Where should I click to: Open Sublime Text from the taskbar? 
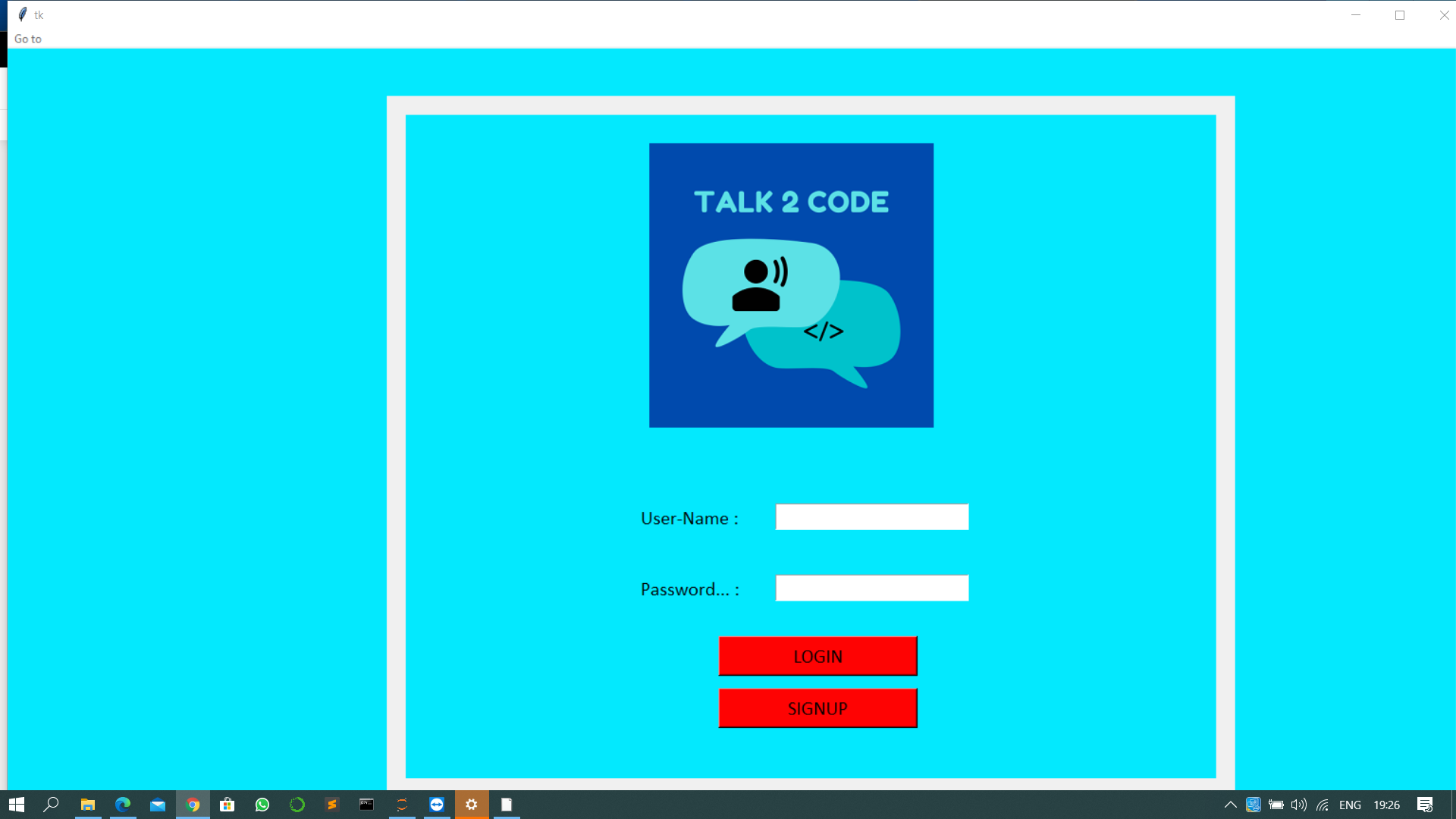pos(332,805)
